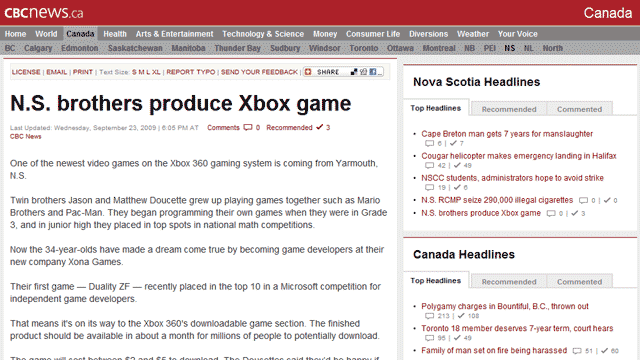Image resolution: width=640 pixels, height=360 pixels.
Task: Click checkmark icon under Toronto 18 headline
Action: point(457,338)
